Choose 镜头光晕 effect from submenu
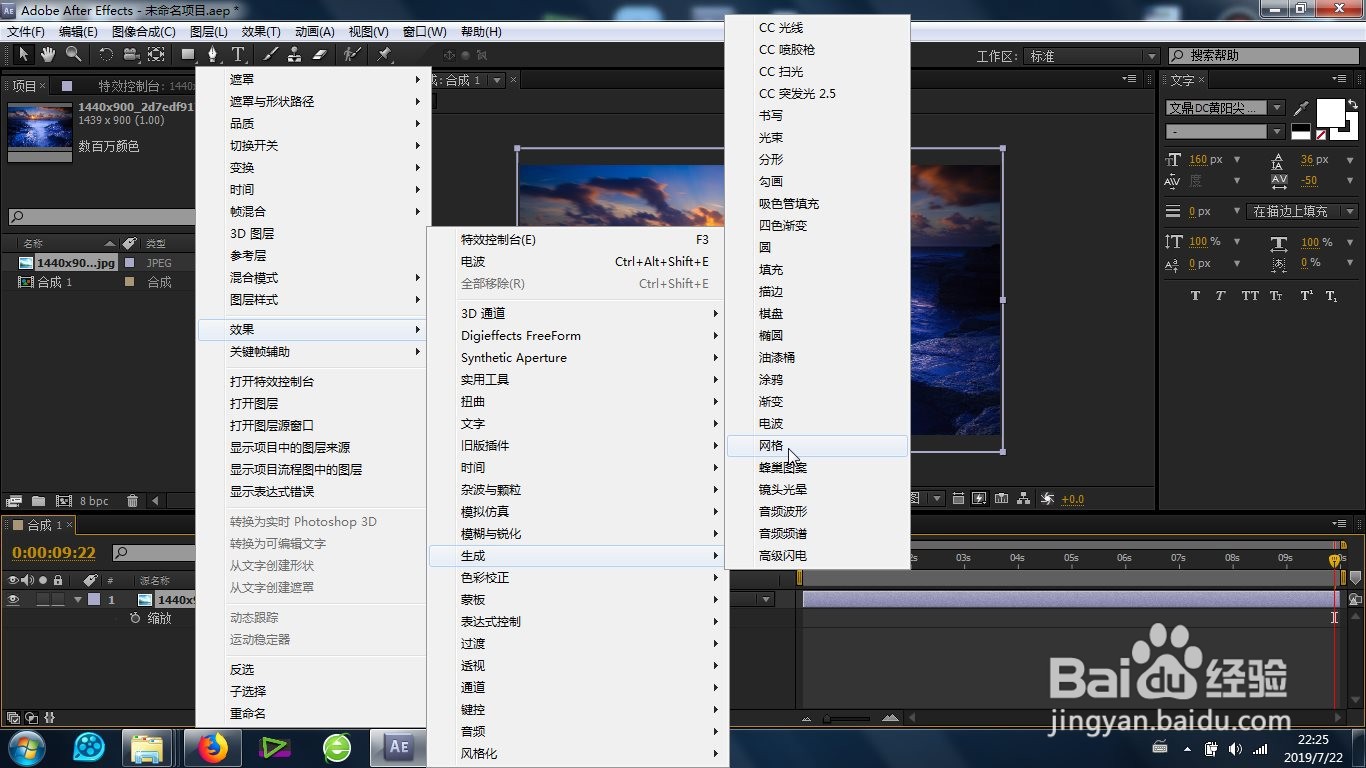The image size is (1366, 768). [818, 490]
